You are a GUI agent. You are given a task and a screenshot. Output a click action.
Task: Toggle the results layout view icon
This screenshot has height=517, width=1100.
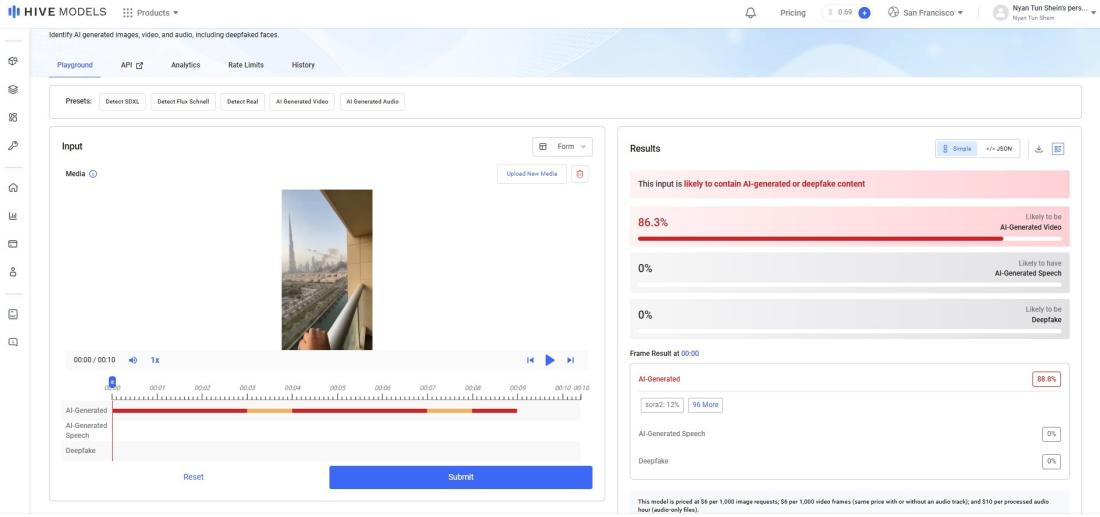pyautogui.click(x=1058, y=149)
